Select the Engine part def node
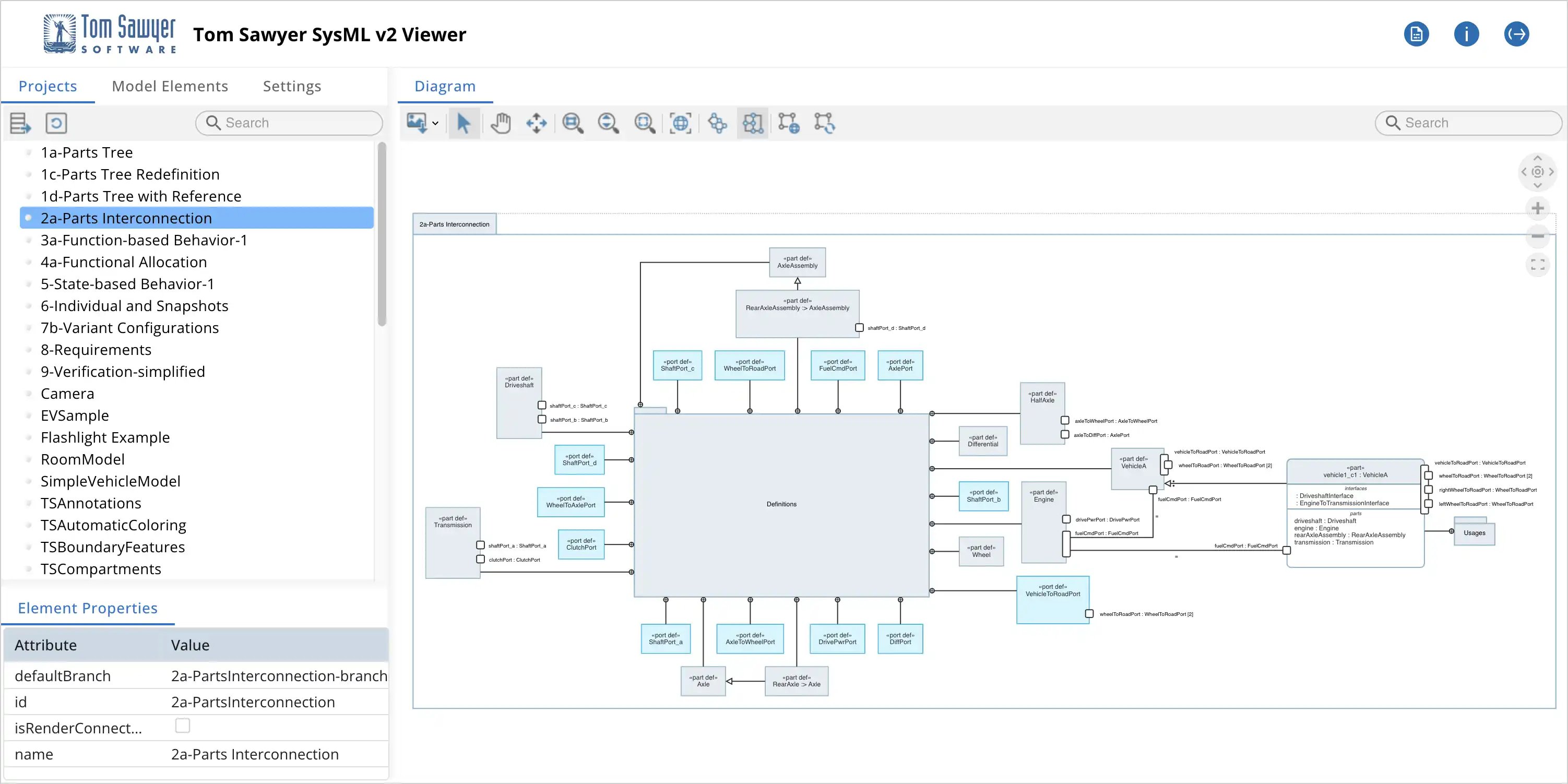Viewport: 1568px width, 784px height. click(1044, 522)
